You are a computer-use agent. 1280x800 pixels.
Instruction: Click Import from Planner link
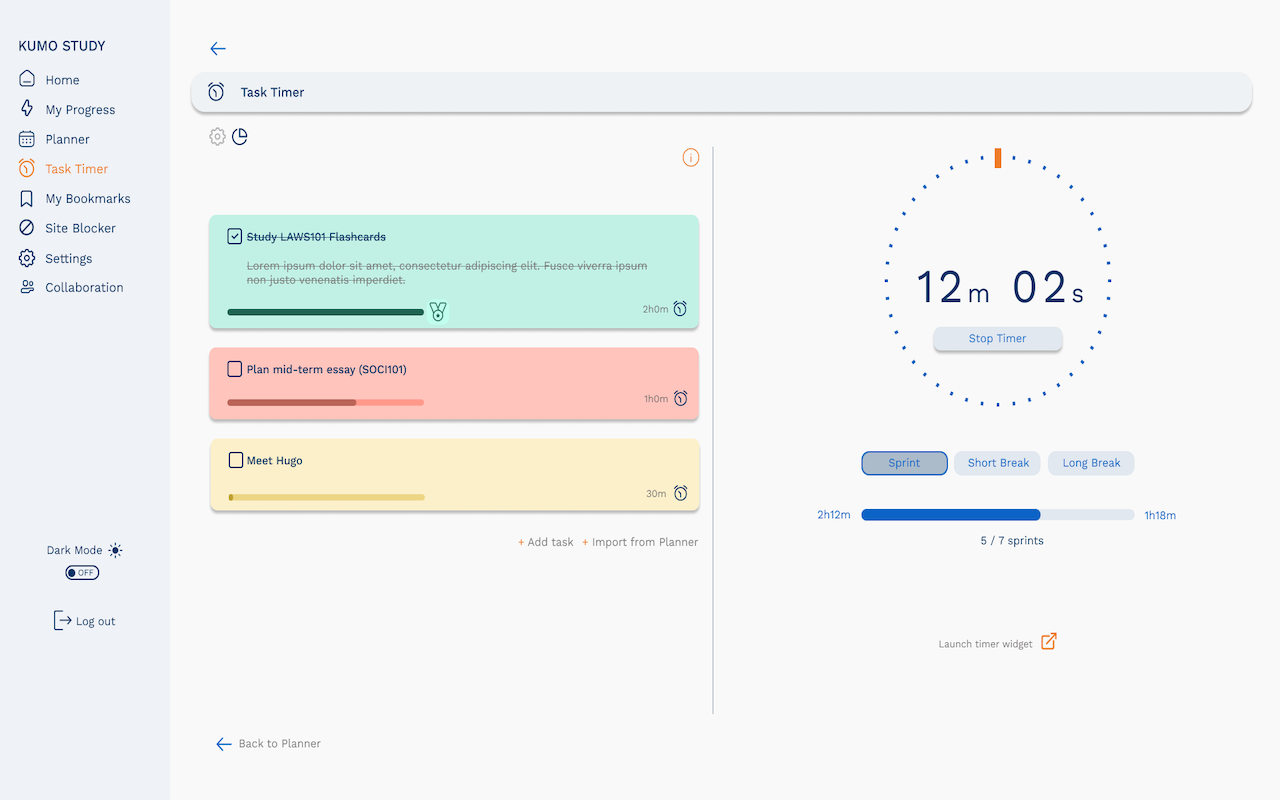[644, 542]
